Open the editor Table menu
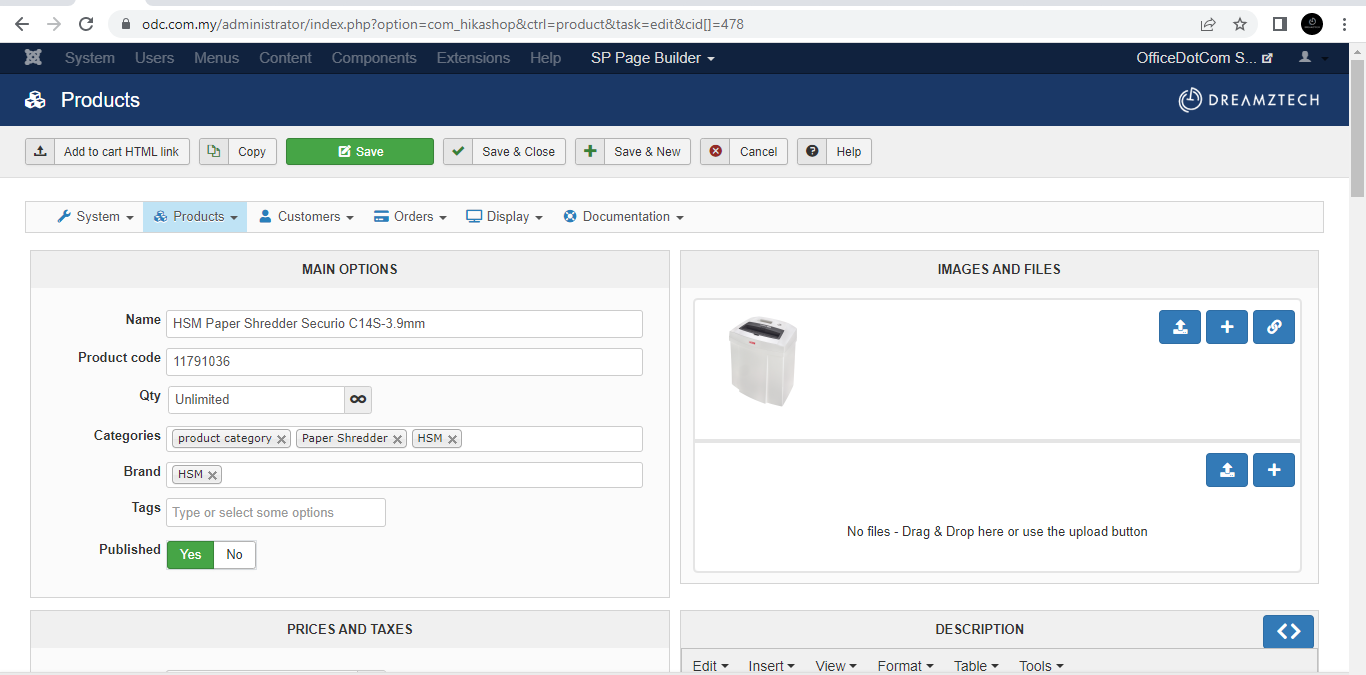 point(976,666)
